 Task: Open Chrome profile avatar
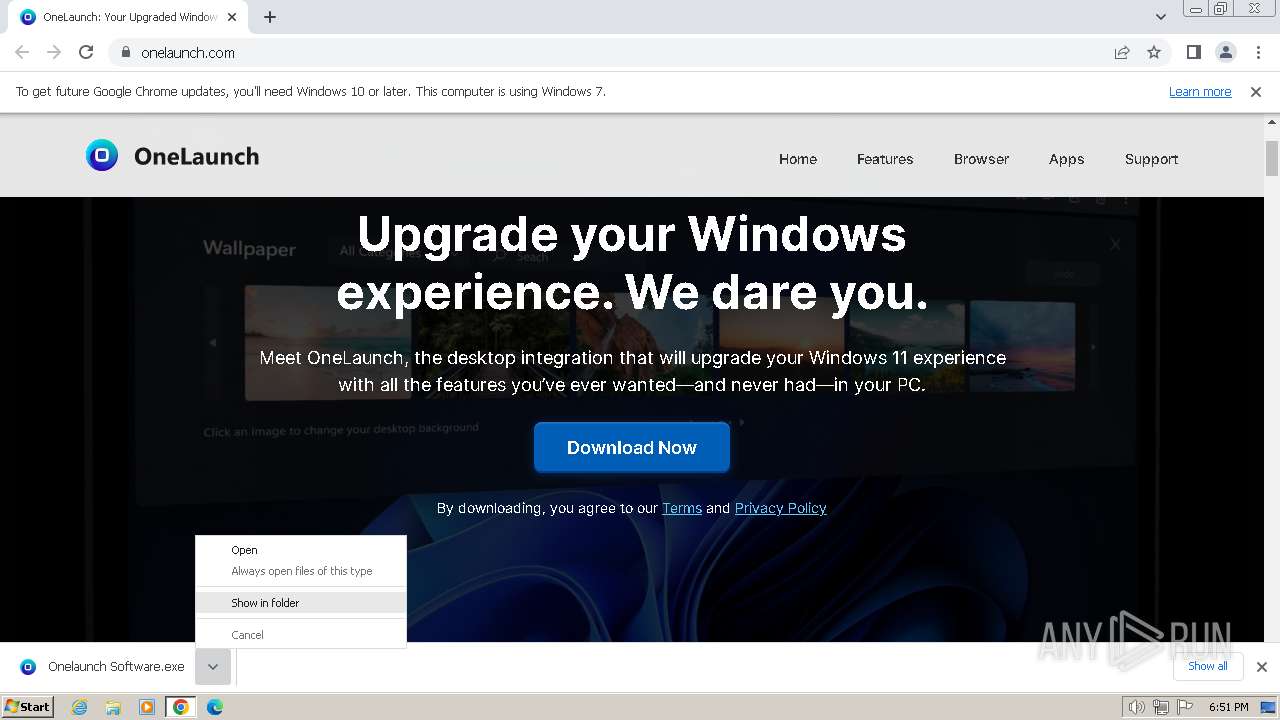click(x=1225, y=52)
